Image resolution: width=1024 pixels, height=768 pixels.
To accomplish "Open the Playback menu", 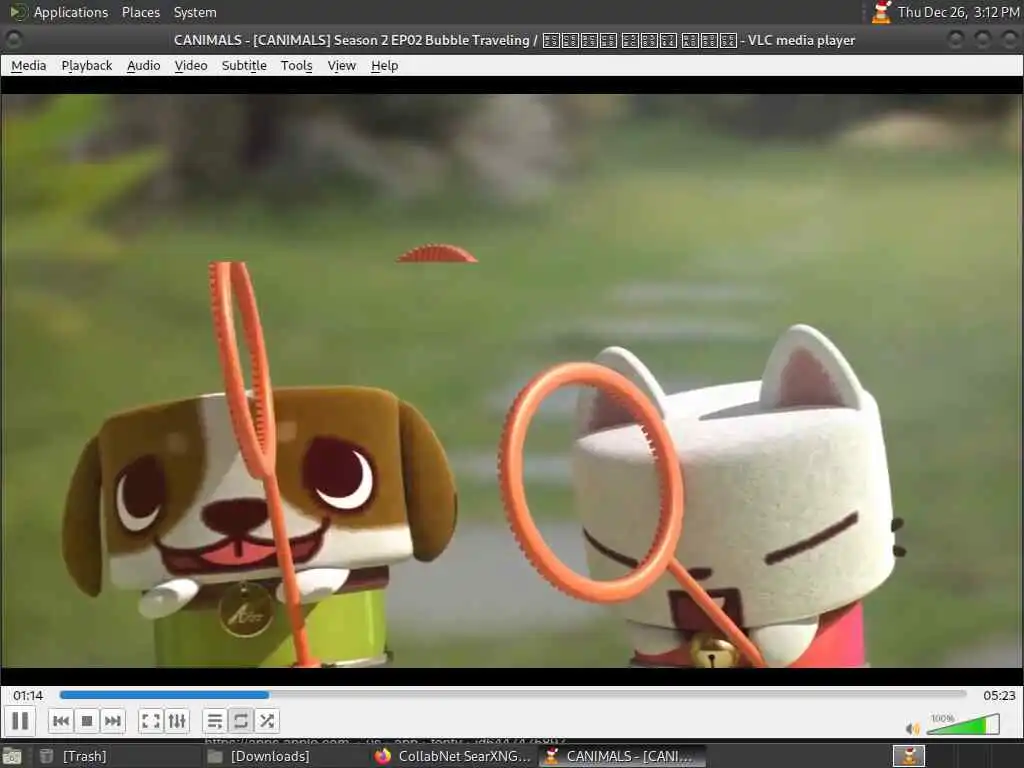I will (x=87, y=65).
